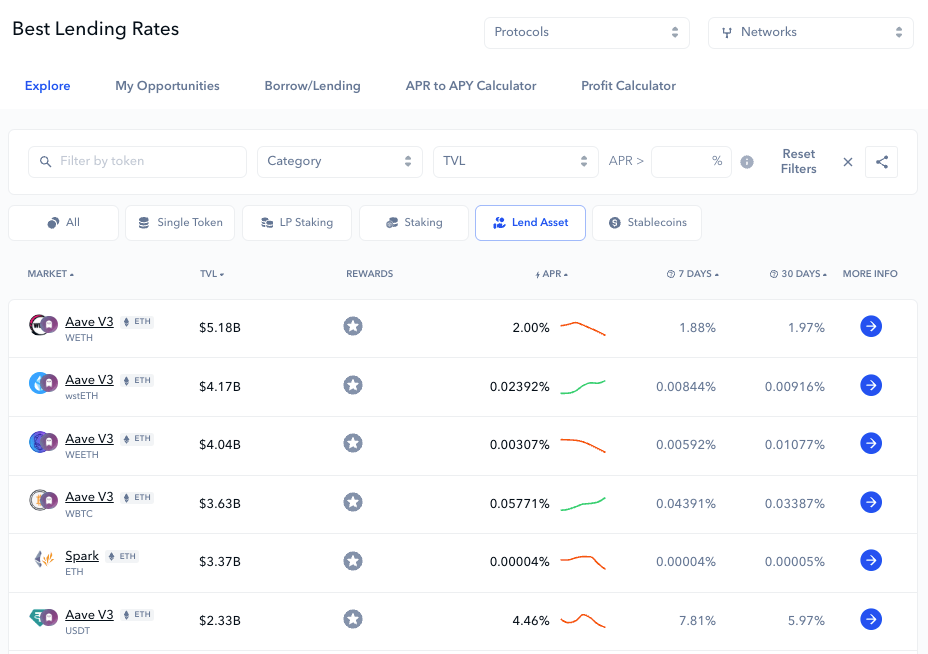Image resolution: width=928 pixels, height=654 pixels.
Task: Open the Networks dropdown
Action: (810, 33)
